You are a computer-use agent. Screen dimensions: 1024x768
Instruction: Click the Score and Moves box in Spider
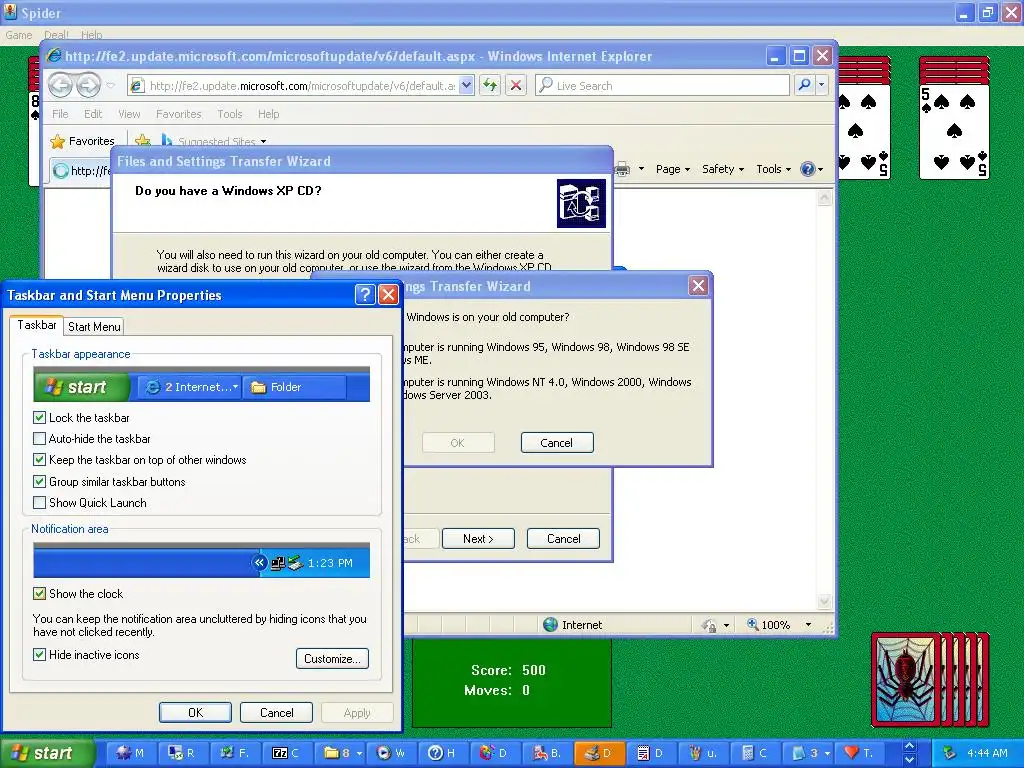(512, 683)
